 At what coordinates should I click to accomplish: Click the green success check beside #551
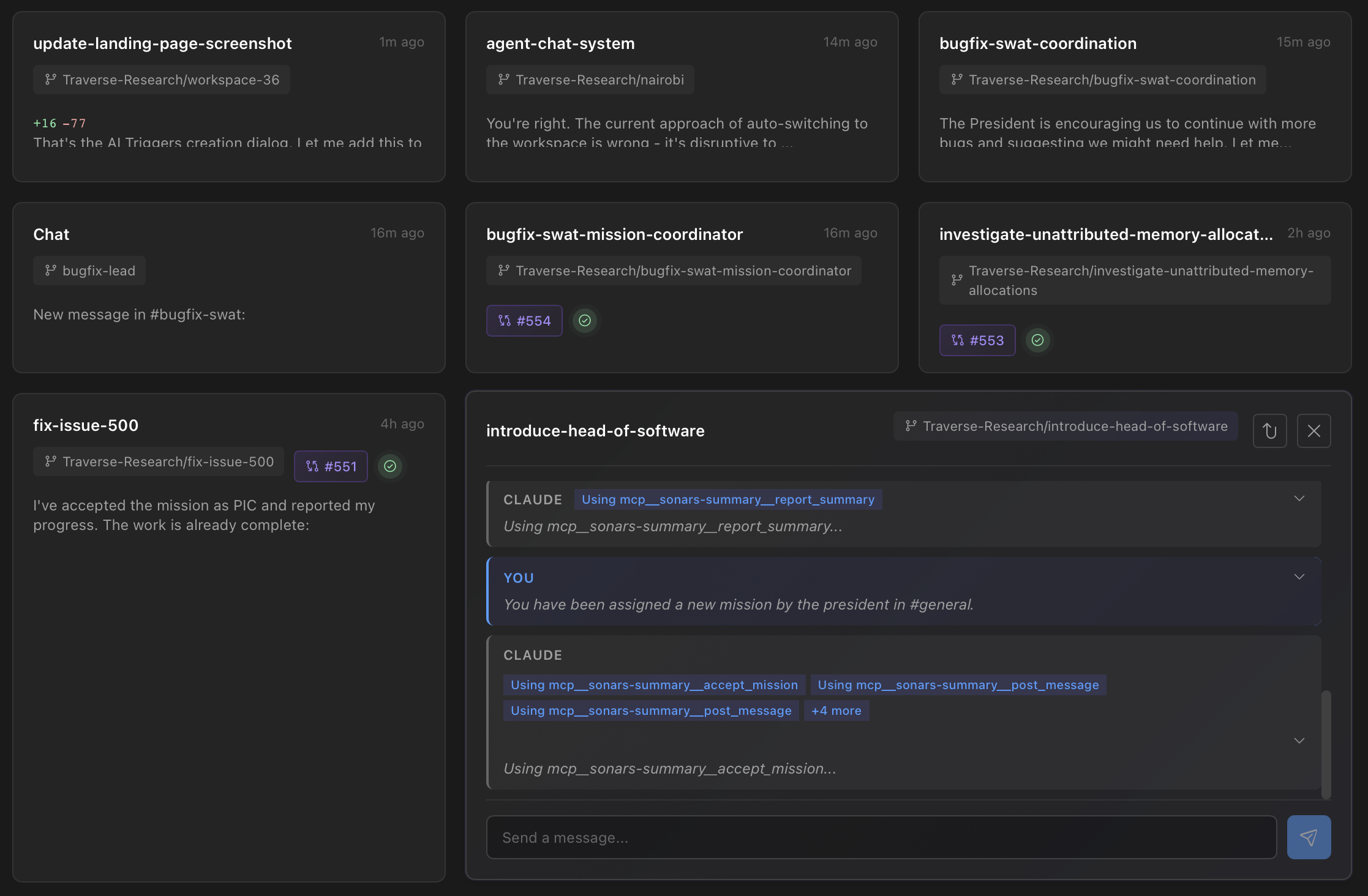[390, 466]
